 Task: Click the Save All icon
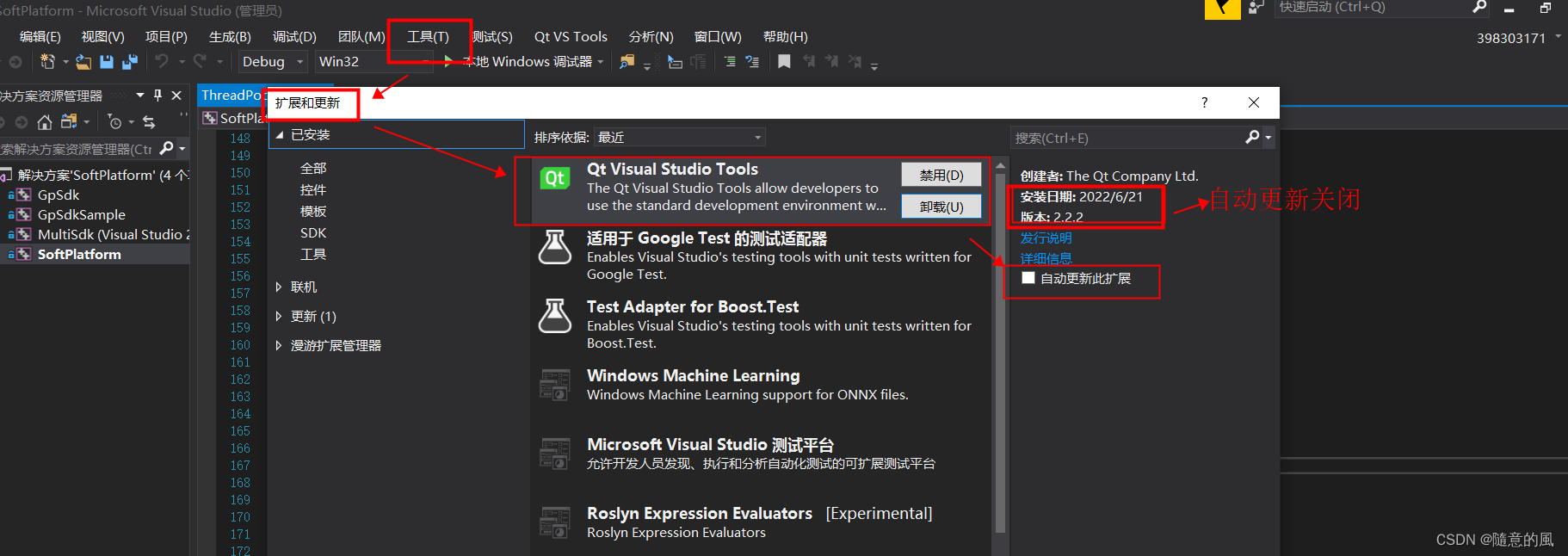click(130, 62)
